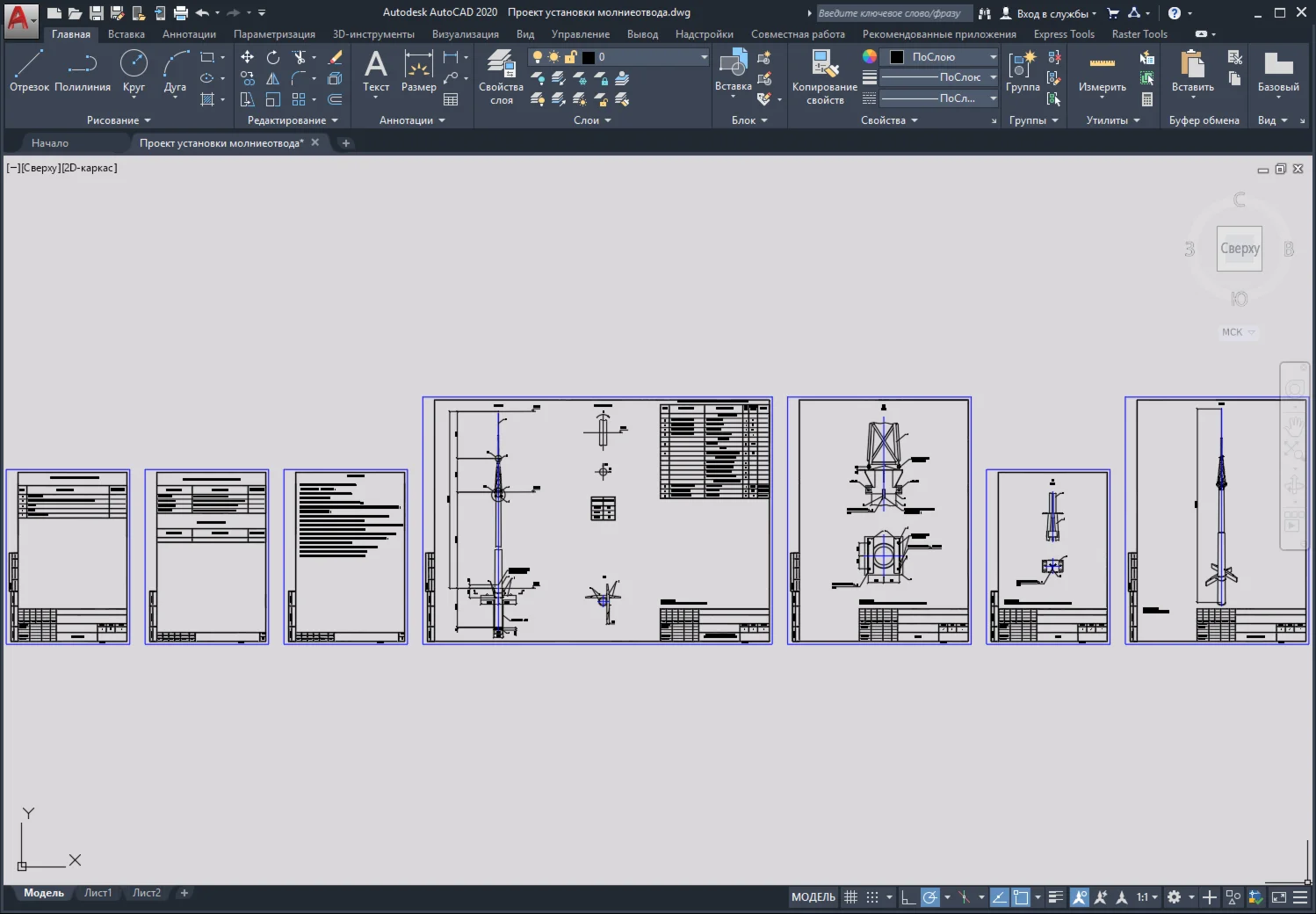This screenshot has height=914, width=1316.
Task: Expand the Аннотации panel
Action: tap(412, 120)
